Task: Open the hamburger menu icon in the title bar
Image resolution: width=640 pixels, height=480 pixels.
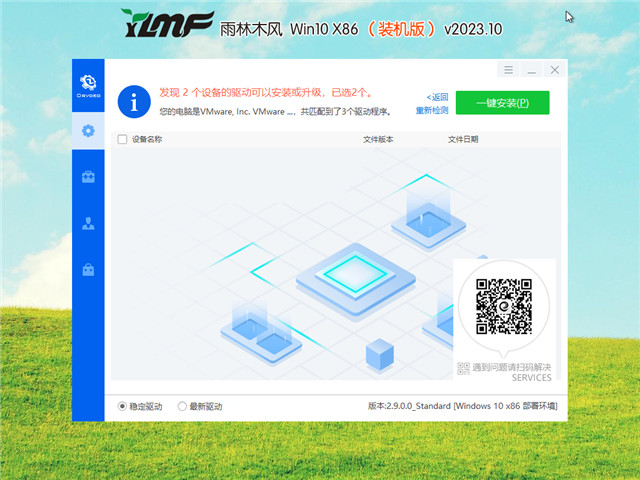Action: 508,70
